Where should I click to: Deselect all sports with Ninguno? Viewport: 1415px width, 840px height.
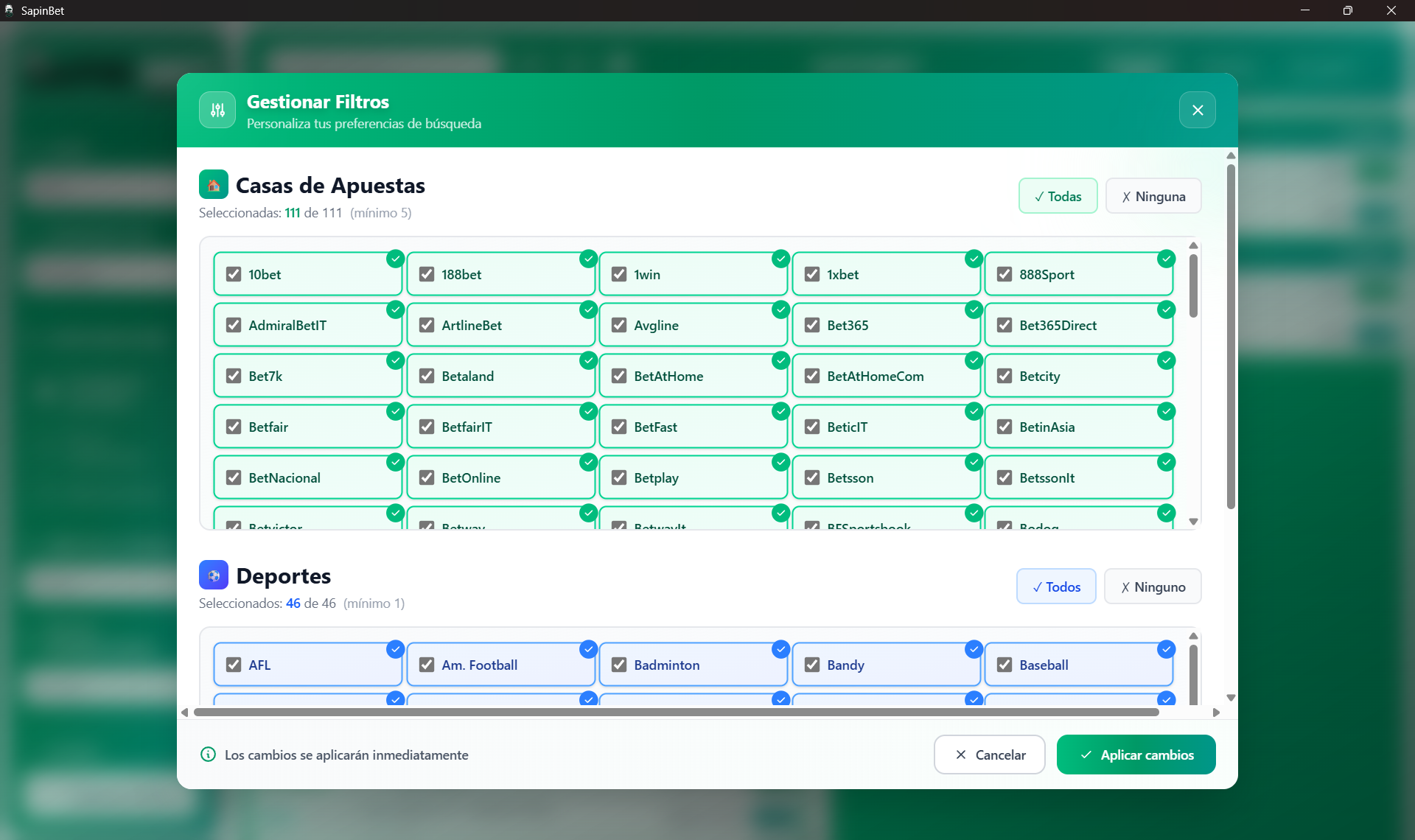1152,587
